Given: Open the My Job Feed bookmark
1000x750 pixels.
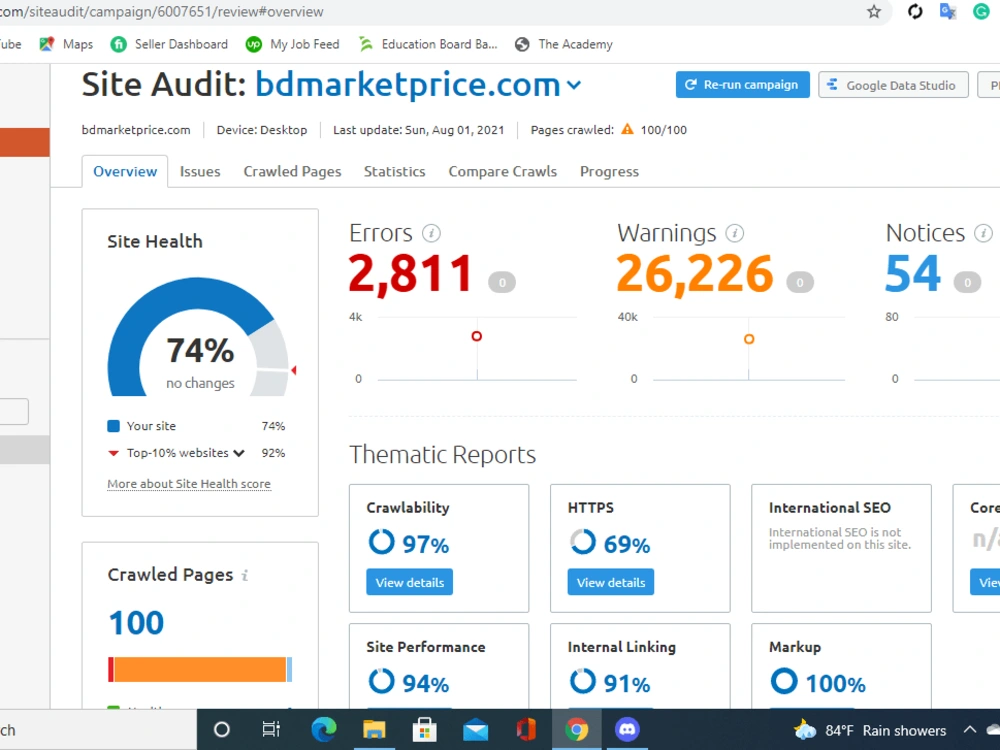Looking at the screenshot, I should [x=293, y=44].
